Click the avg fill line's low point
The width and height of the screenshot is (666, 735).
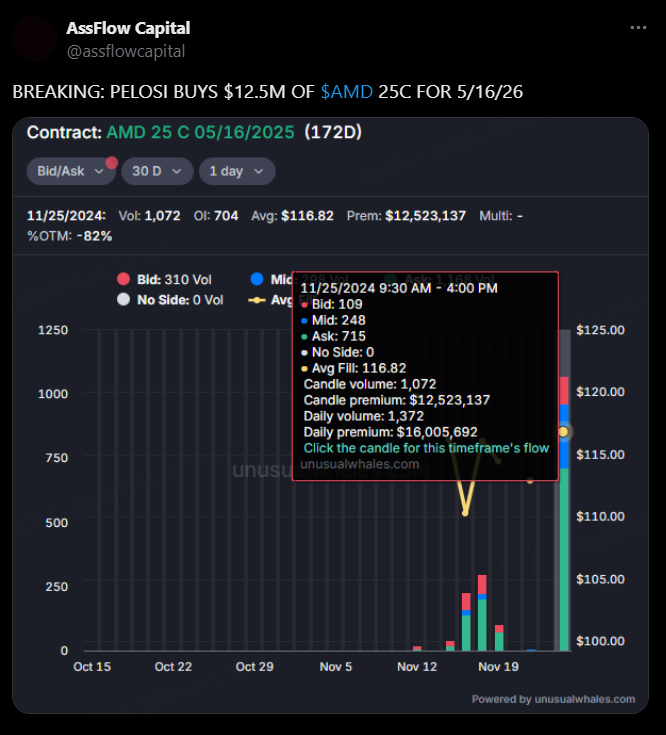click(x=465, y=512)
